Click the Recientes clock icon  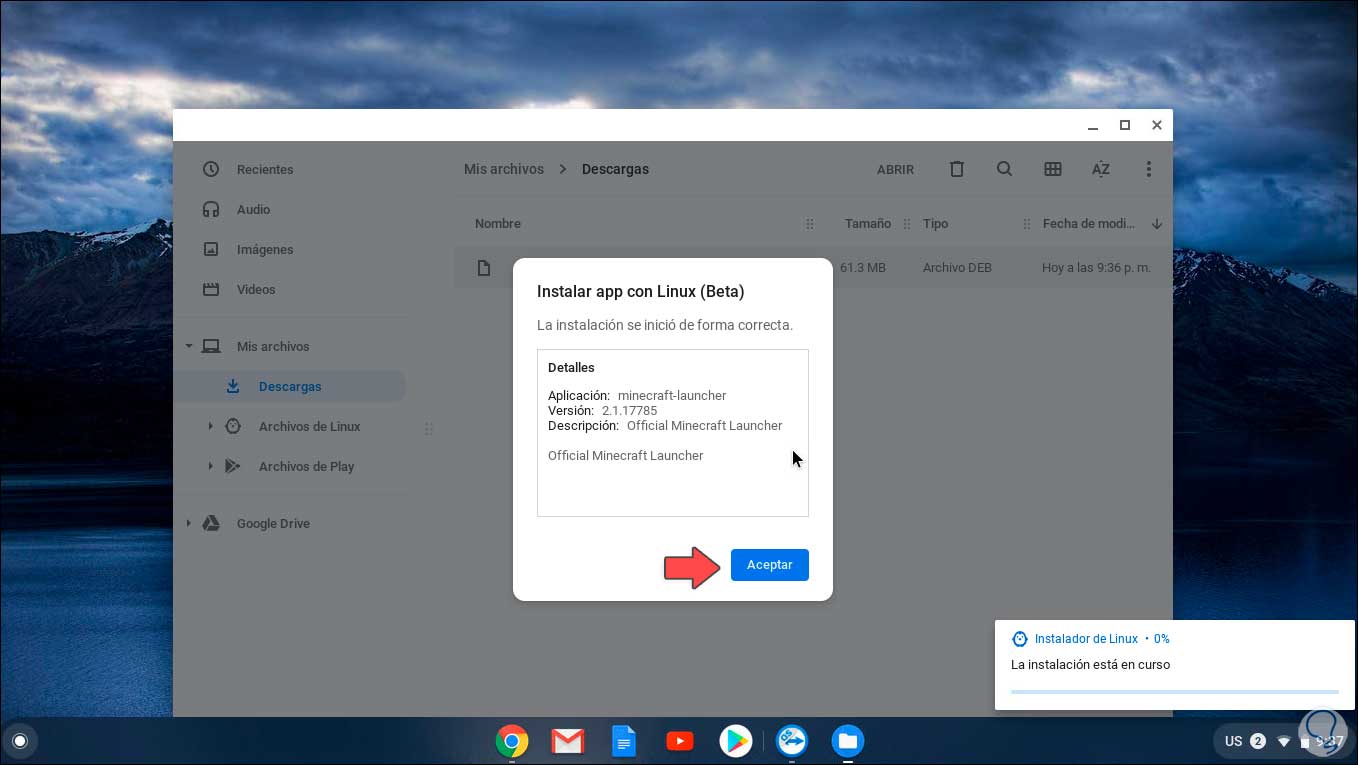211,169
